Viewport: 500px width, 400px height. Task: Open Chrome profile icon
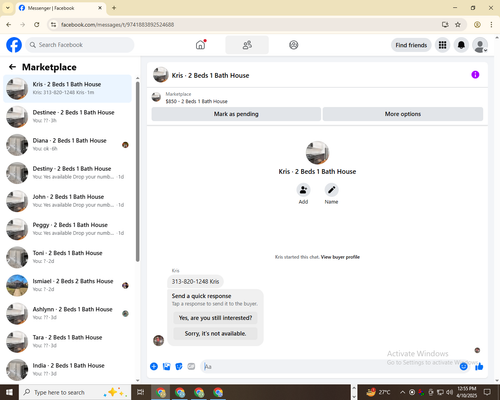point(477,24)
